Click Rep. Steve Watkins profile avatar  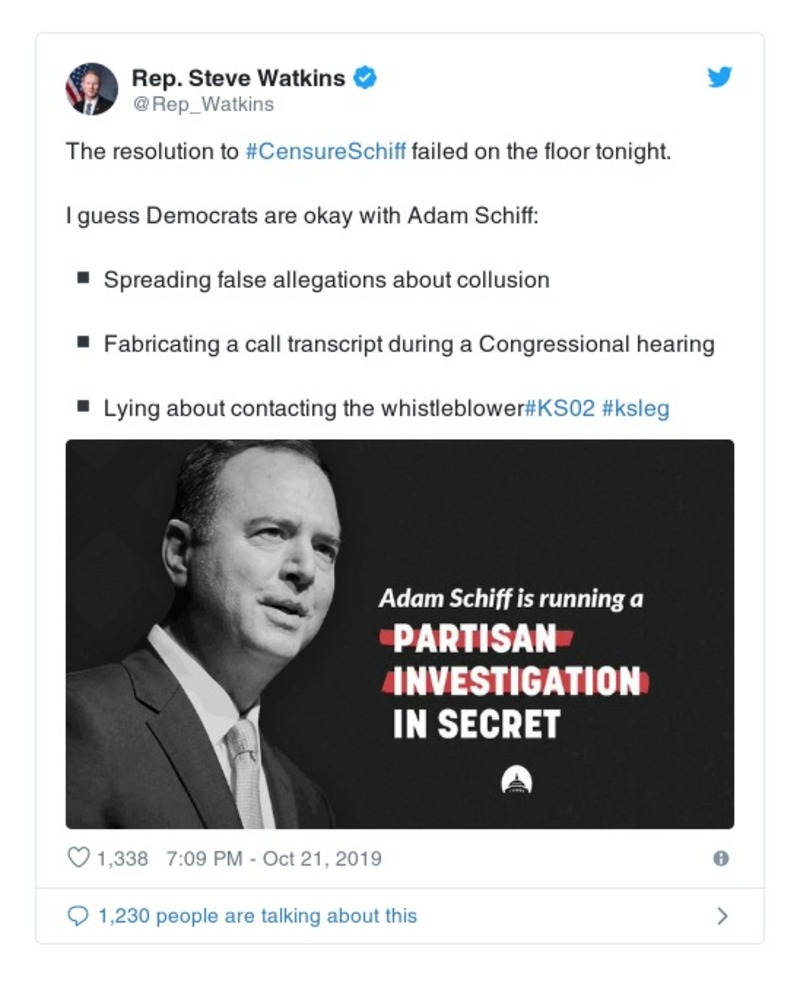pos(92,89)
